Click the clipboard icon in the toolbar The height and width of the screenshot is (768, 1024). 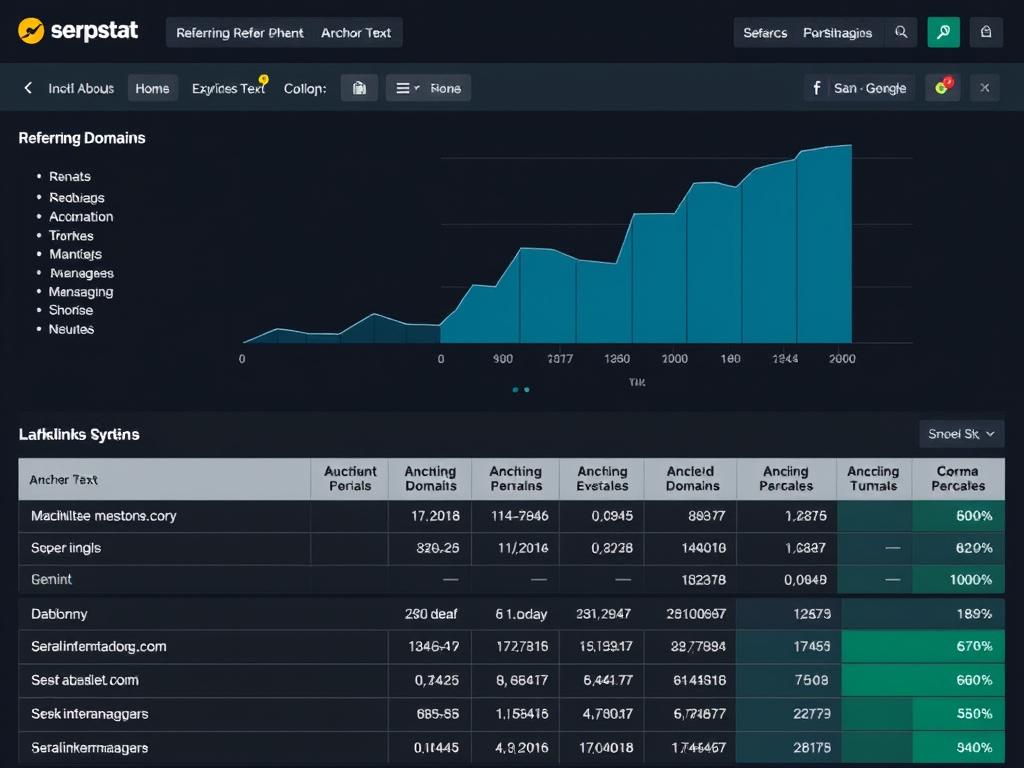coord(359,88)
